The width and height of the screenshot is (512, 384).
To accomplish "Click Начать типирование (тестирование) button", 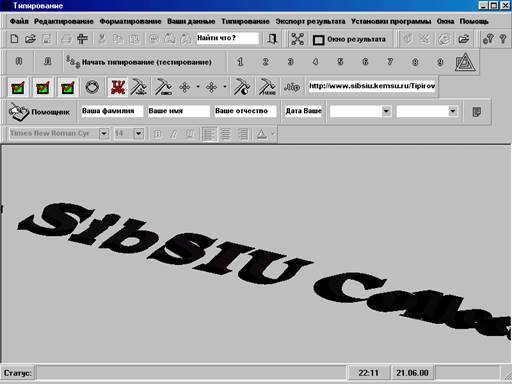I will pos(139,62).
